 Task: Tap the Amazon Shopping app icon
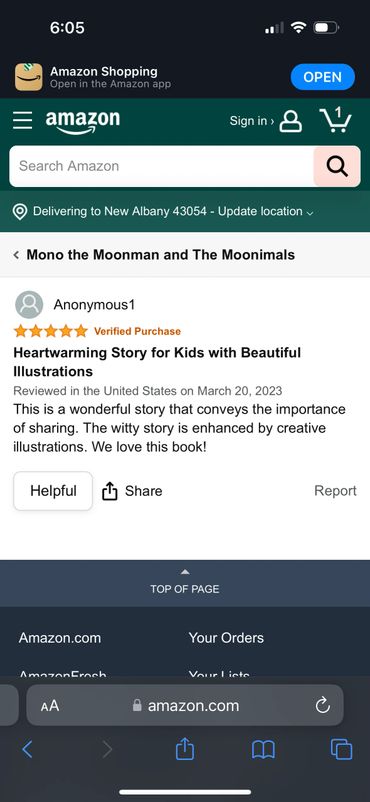tap(29, 77)
